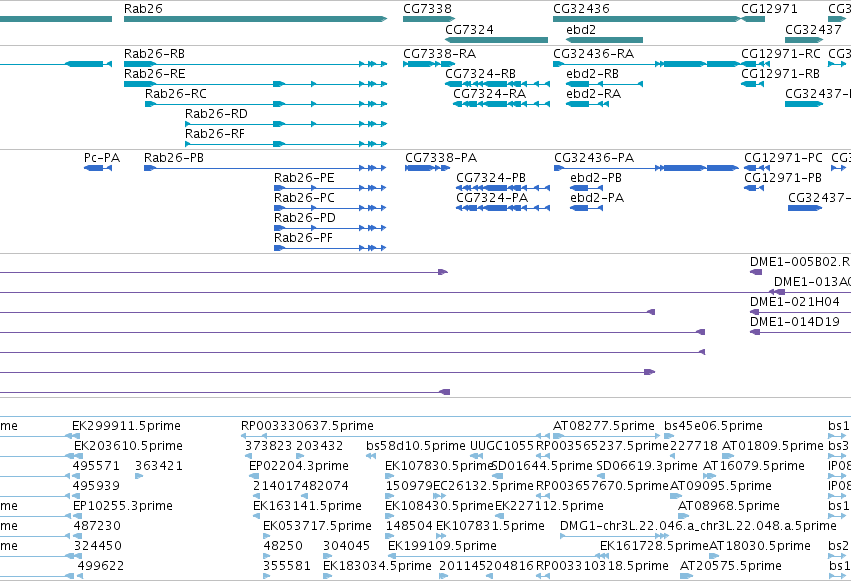Viewport: 851px width, 581px height.
Task: Select transcript Rab26-RE
Action: click(256, 84)
